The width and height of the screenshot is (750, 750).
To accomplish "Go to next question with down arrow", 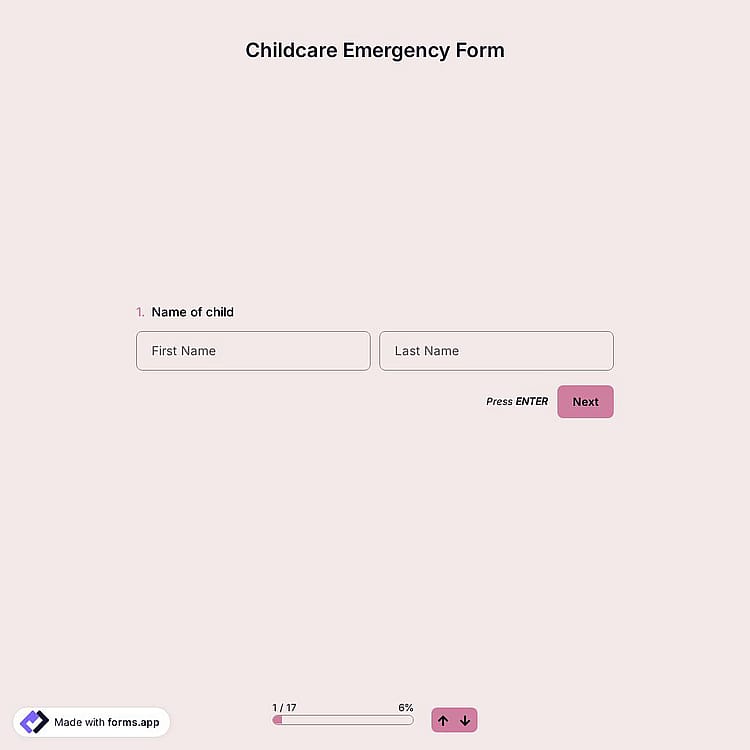I will [x=465, y=720].
